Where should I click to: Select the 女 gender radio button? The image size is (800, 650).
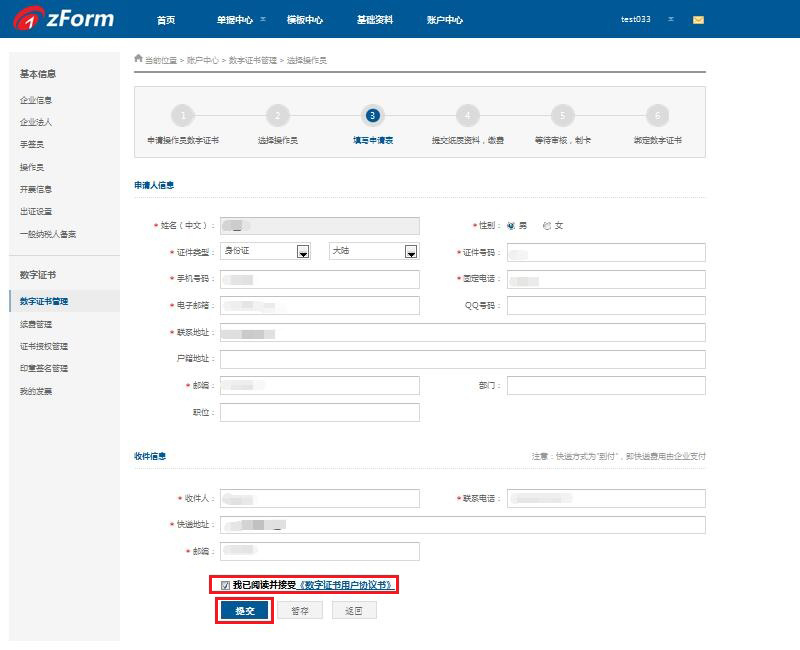click(546, 226)
